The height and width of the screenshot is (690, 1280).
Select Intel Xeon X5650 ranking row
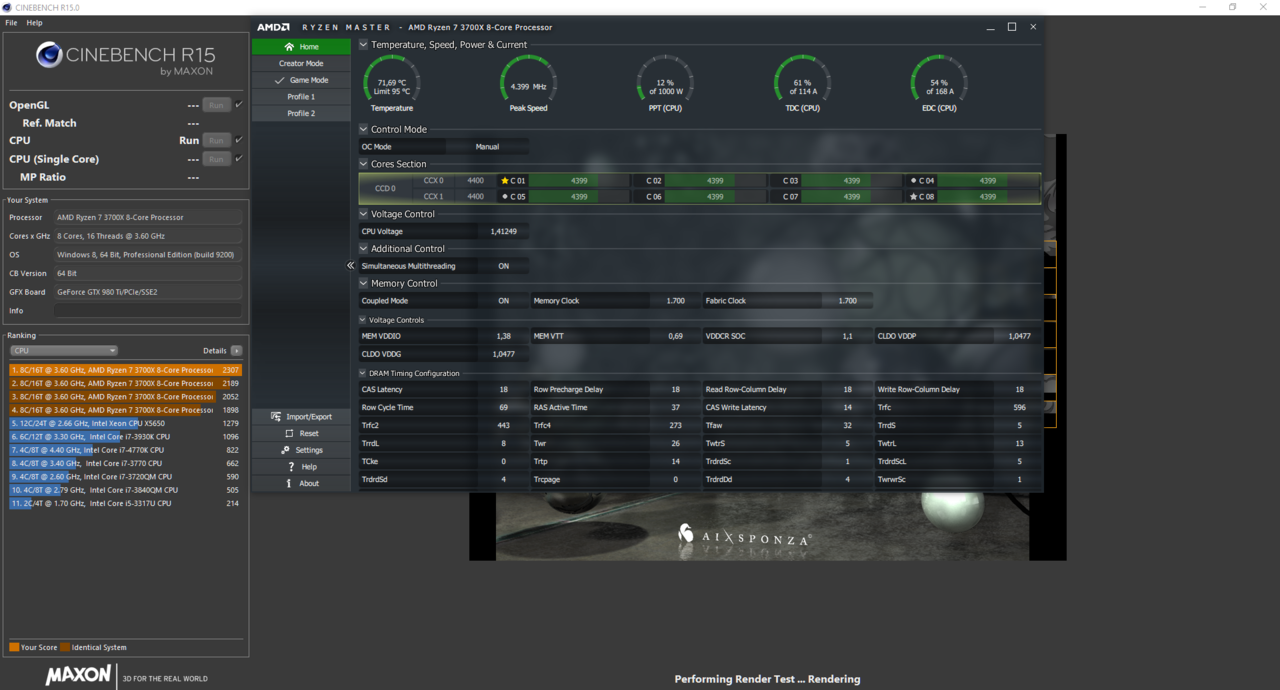(x=125, y=423)
